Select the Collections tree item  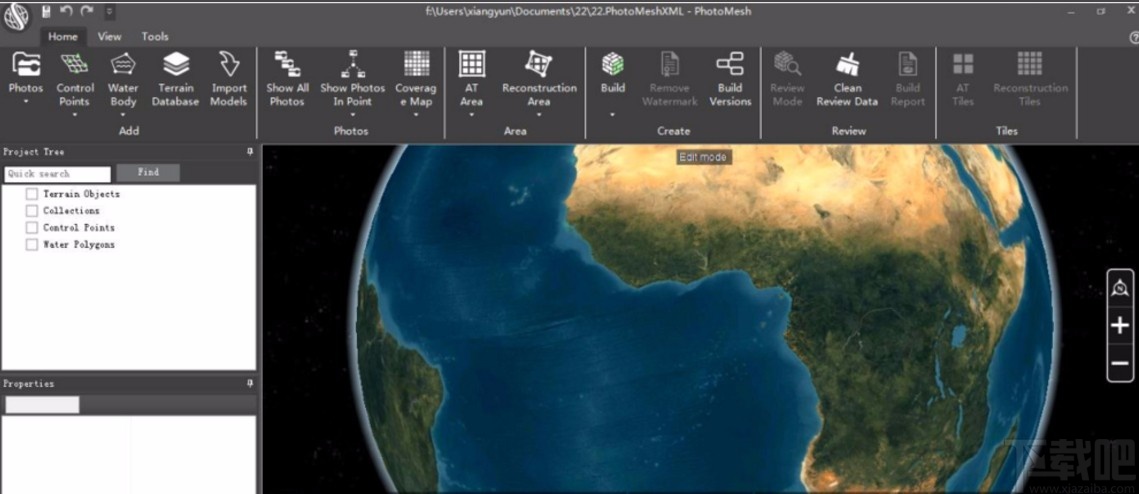tap(71, 211)
